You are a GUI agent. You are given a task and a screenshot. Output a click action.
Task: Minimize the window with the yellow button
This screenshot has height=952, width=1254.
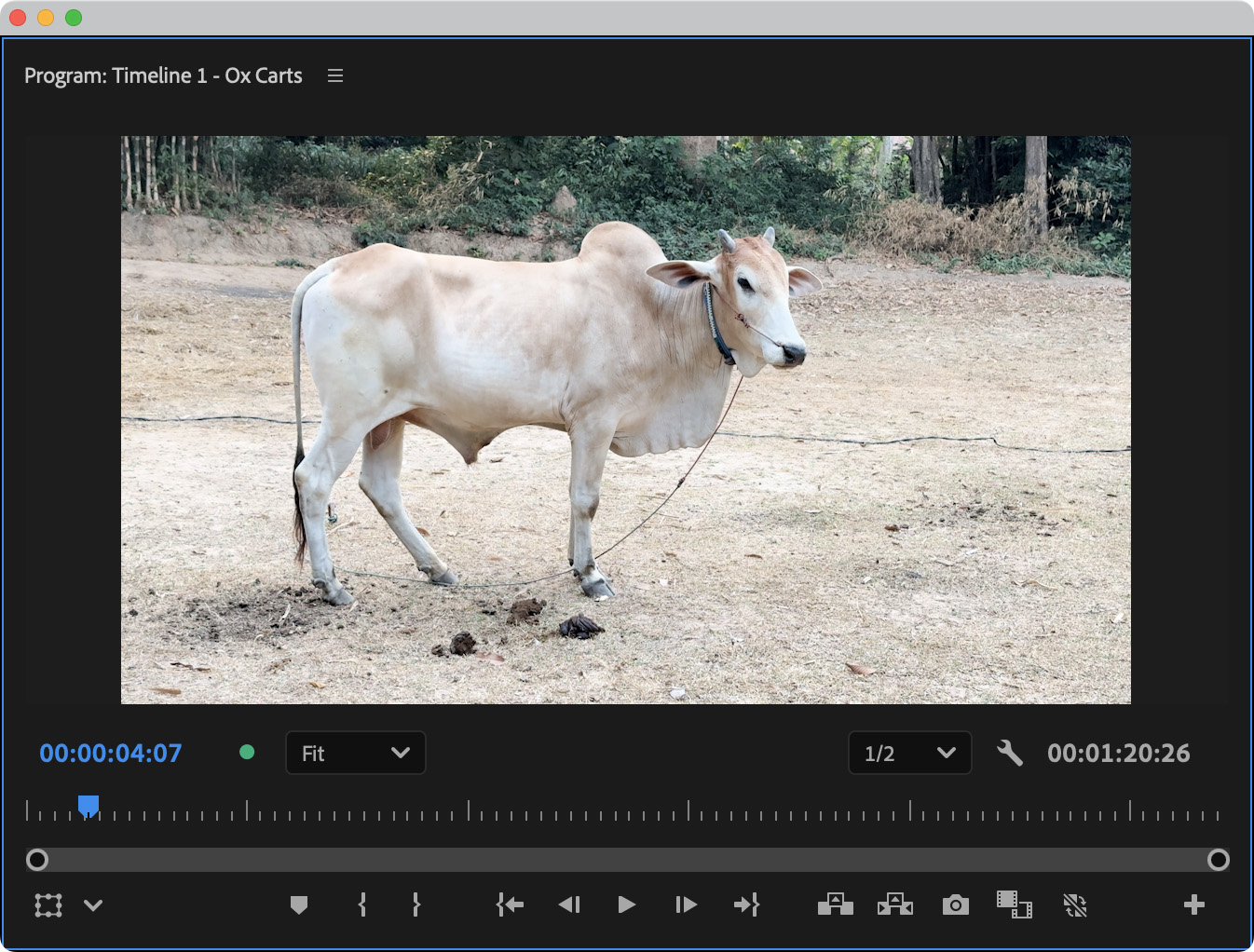[x=46, y=18]
